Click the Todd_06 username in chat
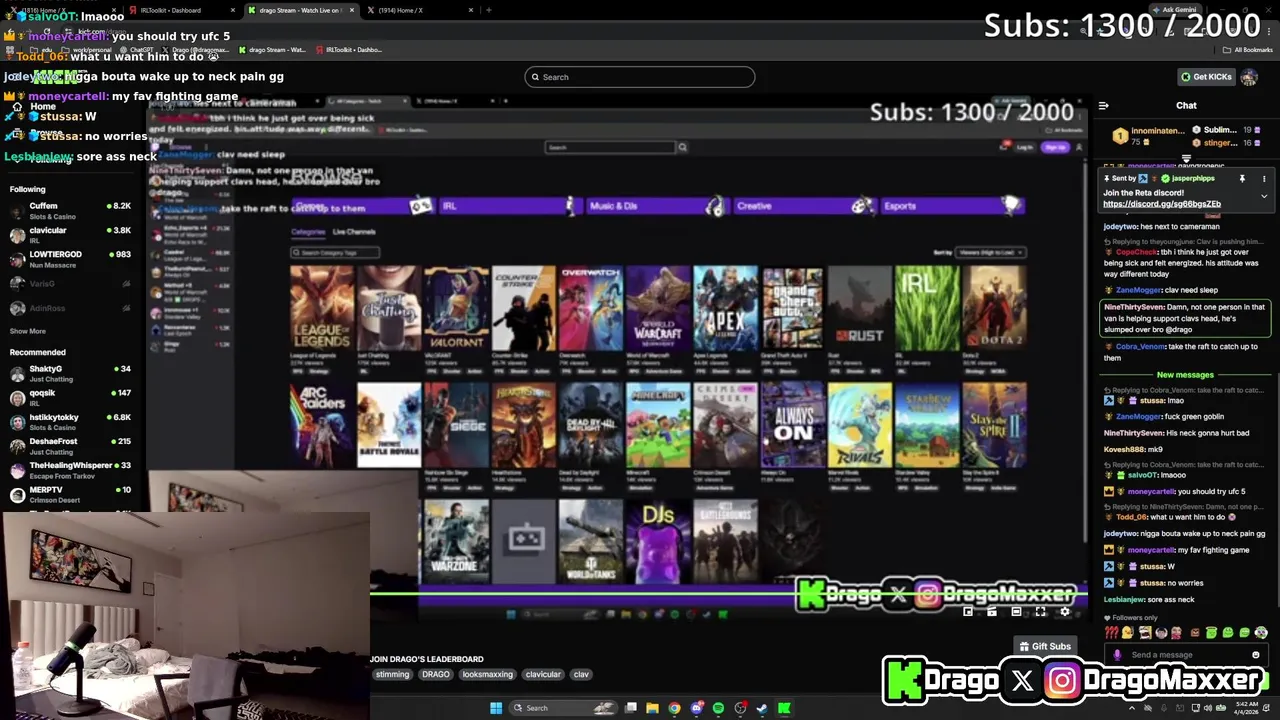Viewport: 1280px width, 720px height. pyautogui.click(x=1132, y=517)
